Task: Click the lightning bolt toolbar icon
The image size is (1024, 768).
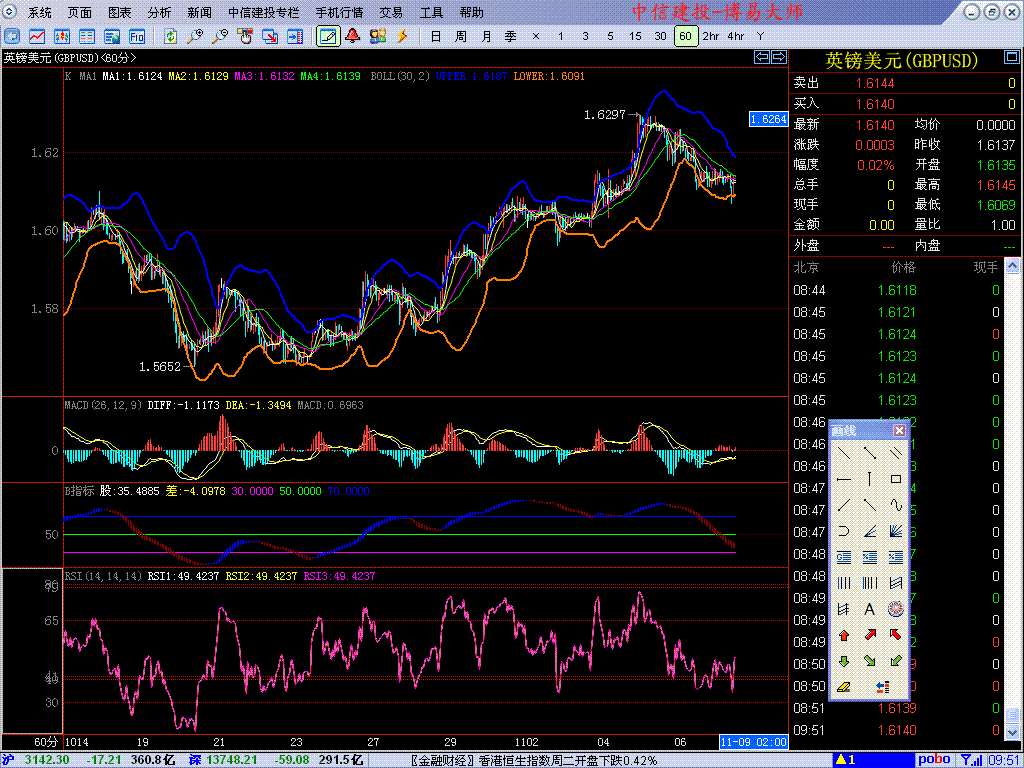Action: pos(403,36)
